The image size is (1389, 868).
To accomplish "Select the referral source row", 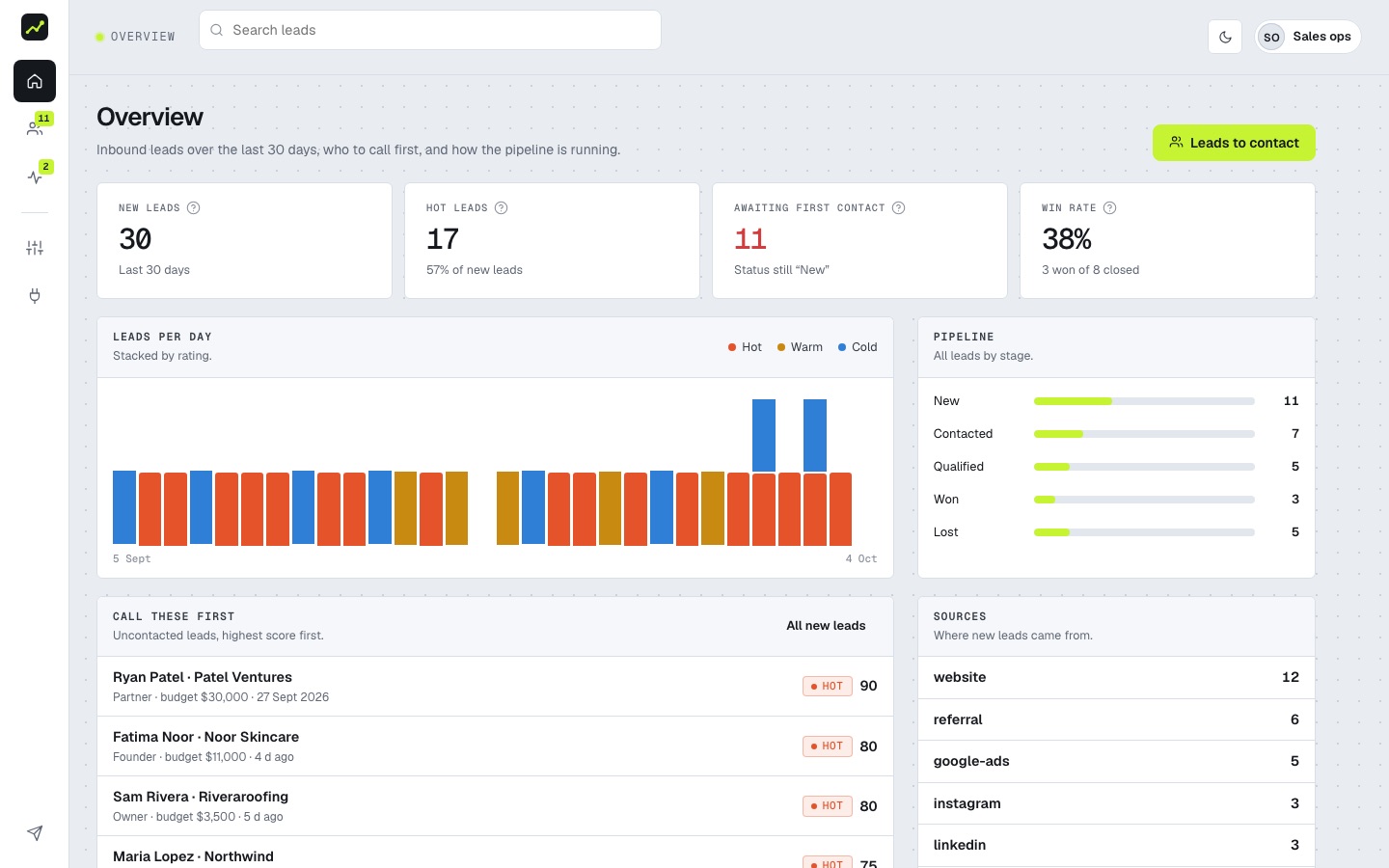I will click(1116, 719).
